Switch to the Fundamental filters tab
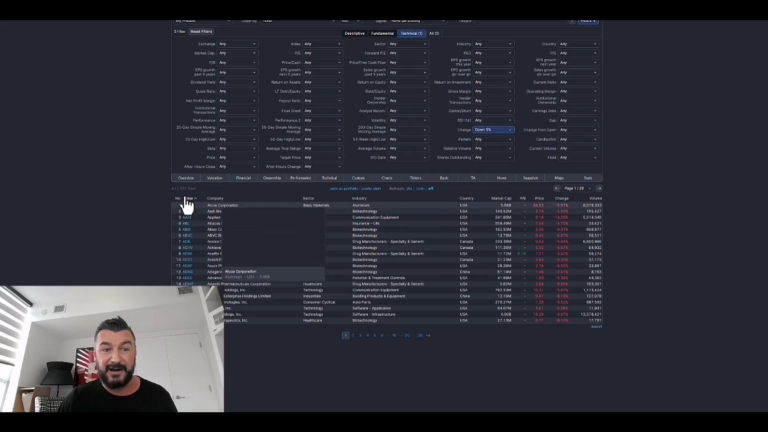The width and height of the screenshot is (768, 432). (383, 33)
